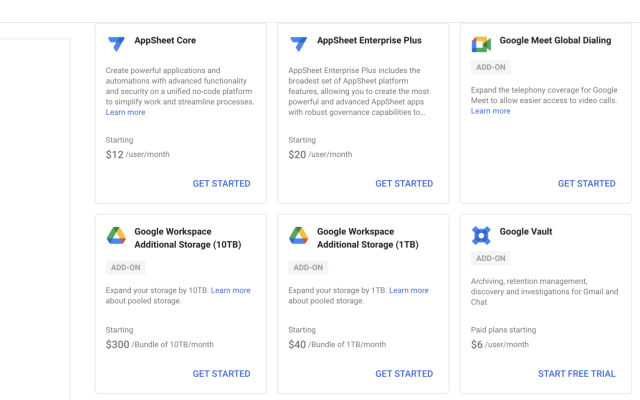The width and height of the screenshot is (640, 400).
Task: Click Google Workspace Additional Storage (10TB) title
Action: 188,238
